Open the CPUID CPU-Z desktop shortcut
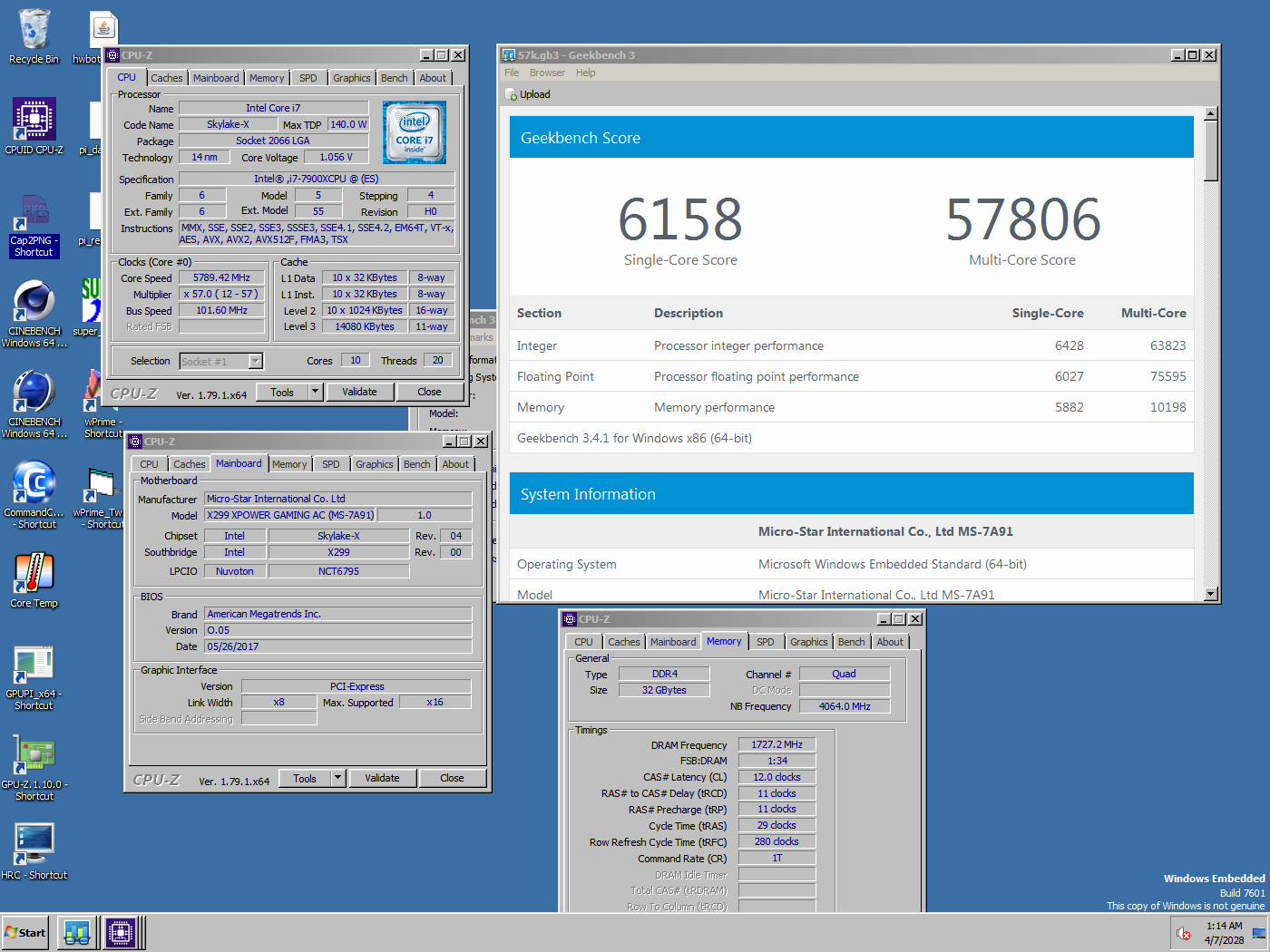Viewport: 1270px width, 952px height. pyautogui.click(x=34, y=126)
